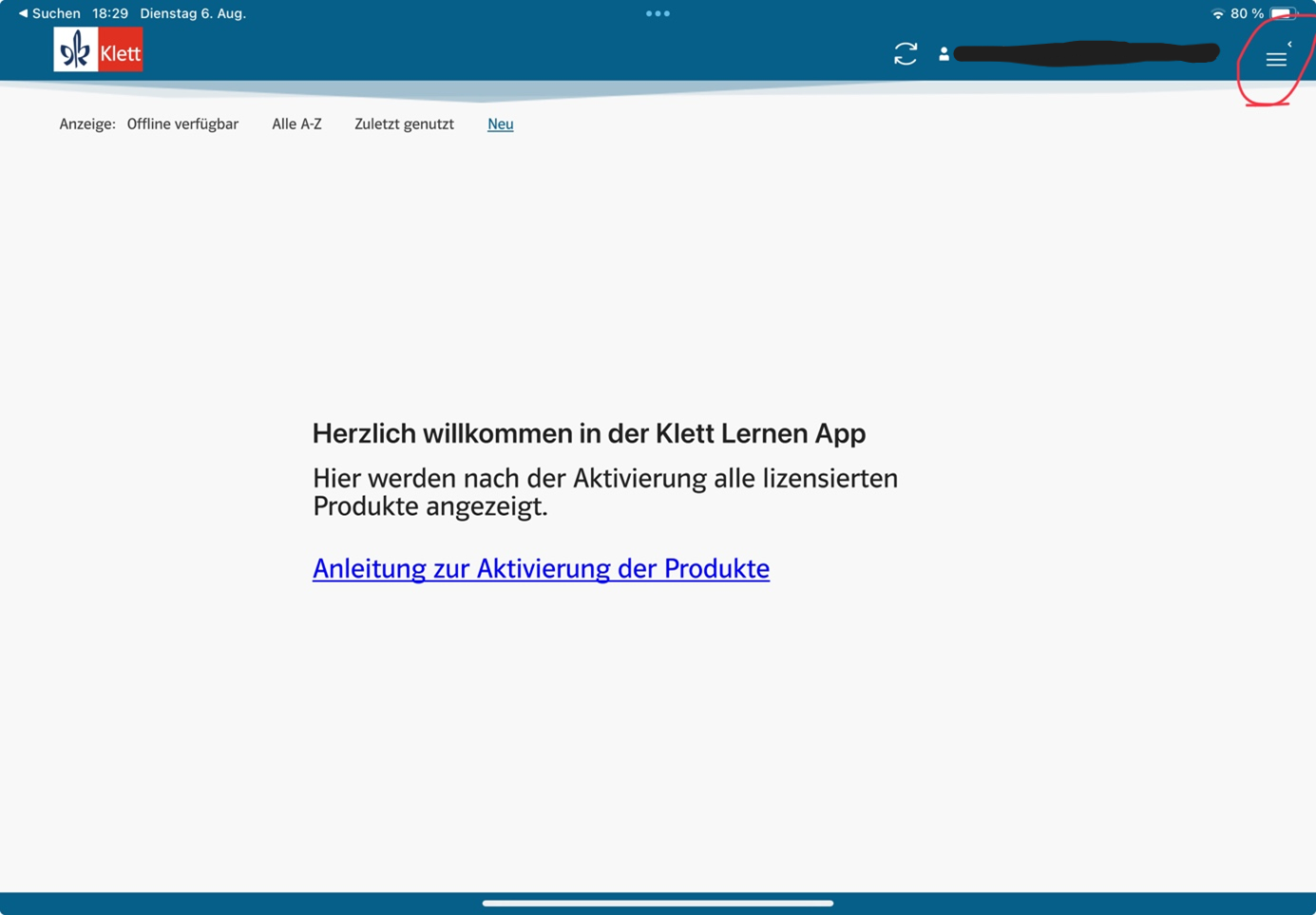Show all products with Alle A-Z

(296, 124)
